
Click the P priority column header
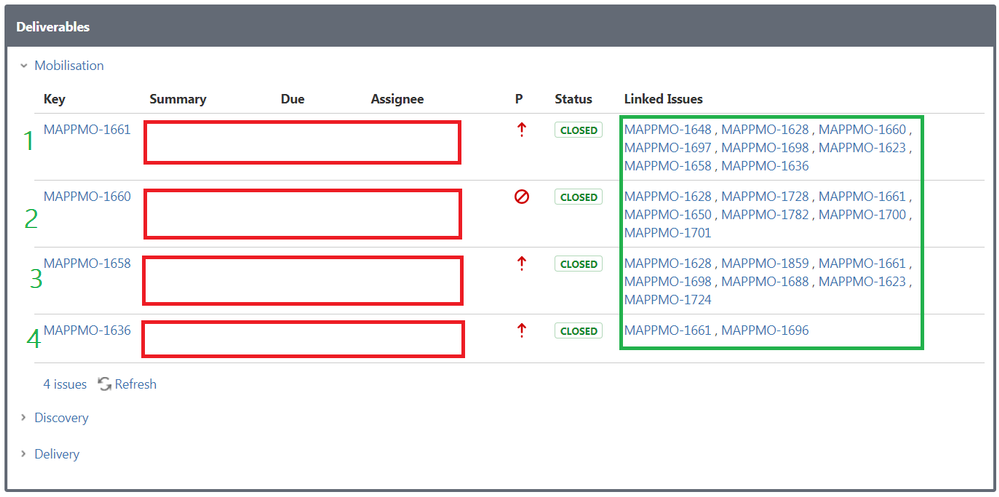tap(519, 99)
